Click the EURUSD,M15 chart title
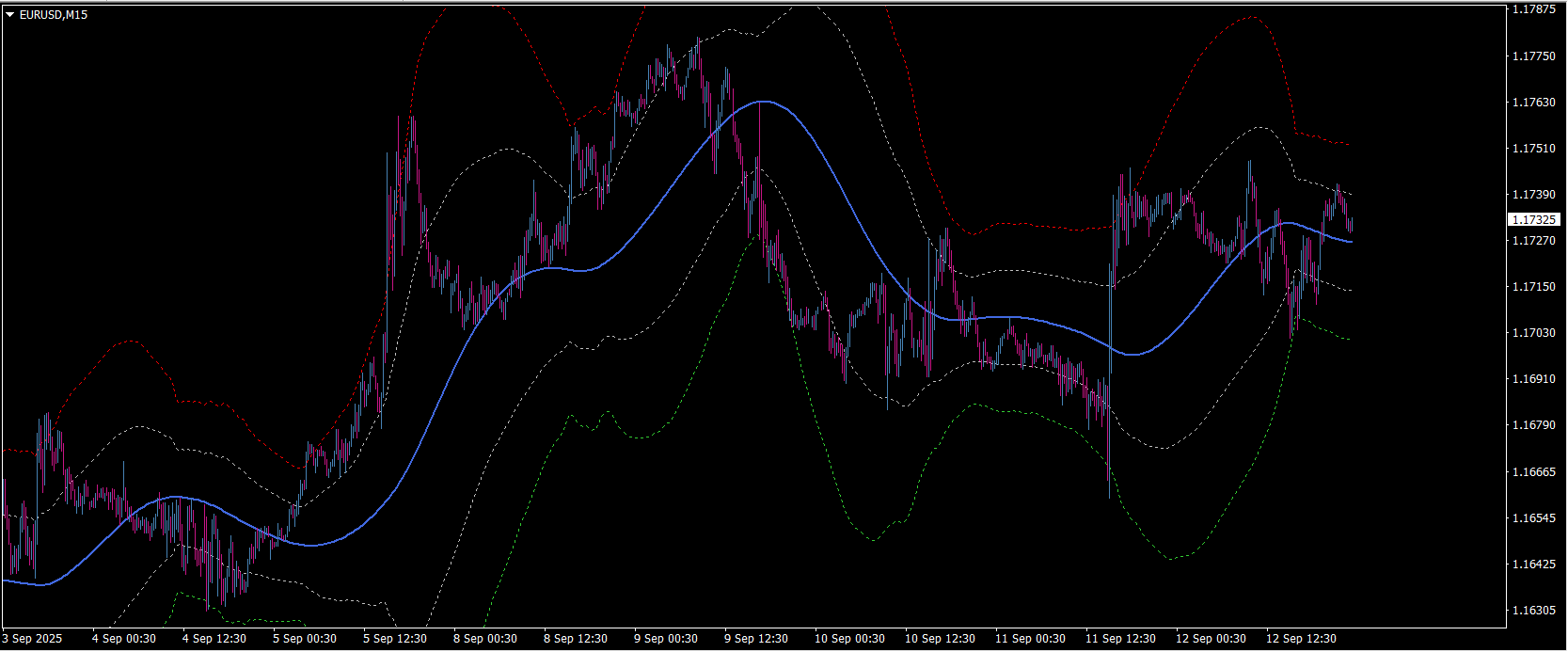This screenshot has height=652, width=1568. tap(54, 15)
